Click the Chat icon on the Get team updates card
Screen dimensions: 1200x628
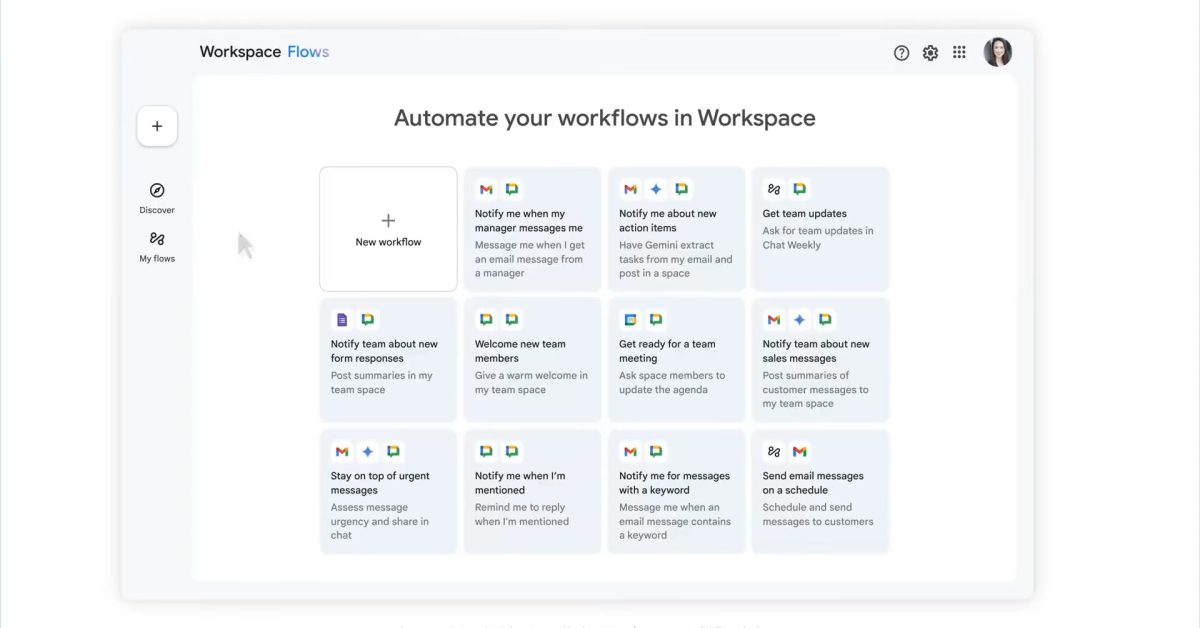coord(798,187)
